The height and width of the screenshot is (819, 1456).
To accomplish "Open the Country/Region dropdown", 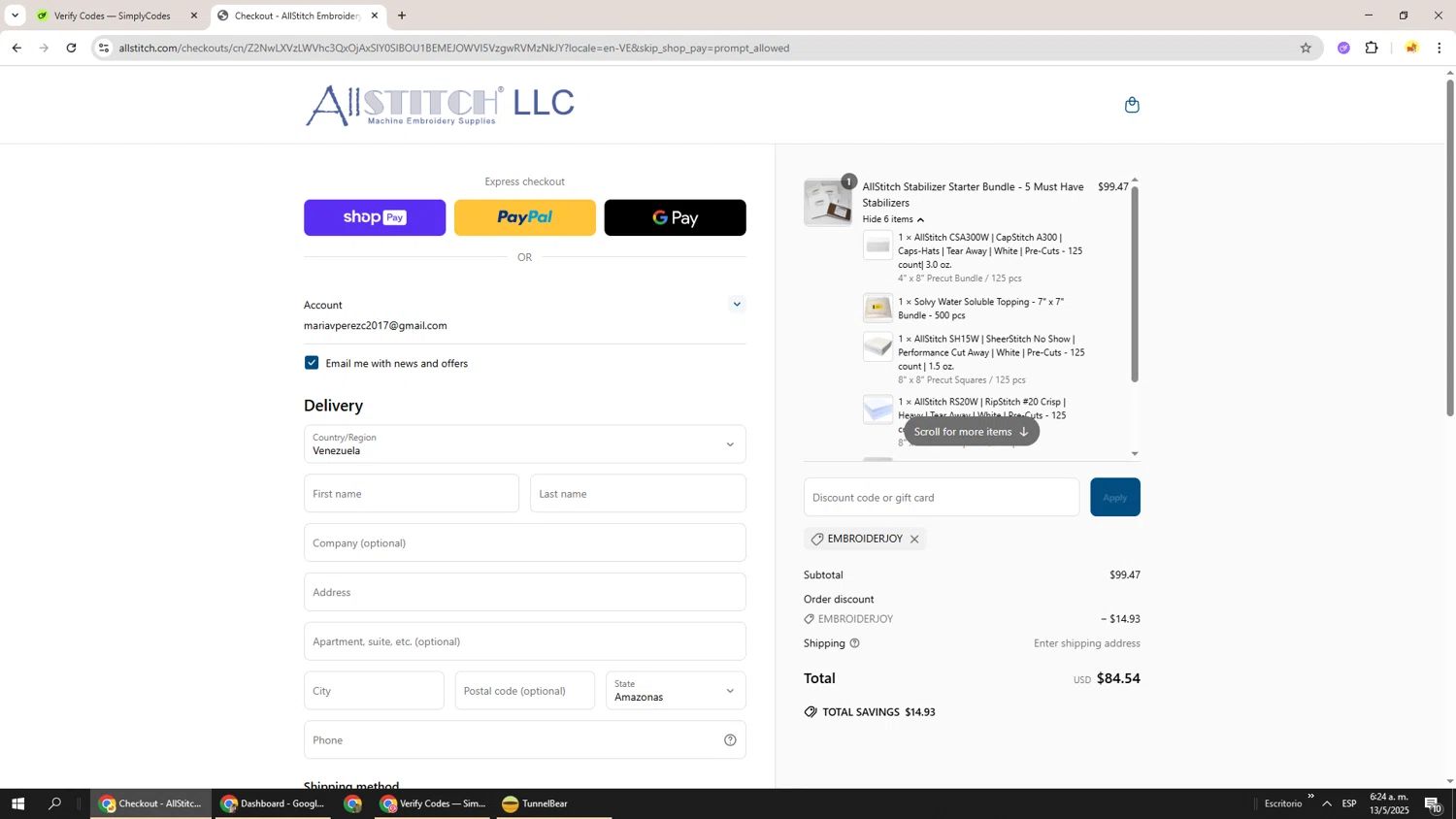I will (x=524, y=444).
